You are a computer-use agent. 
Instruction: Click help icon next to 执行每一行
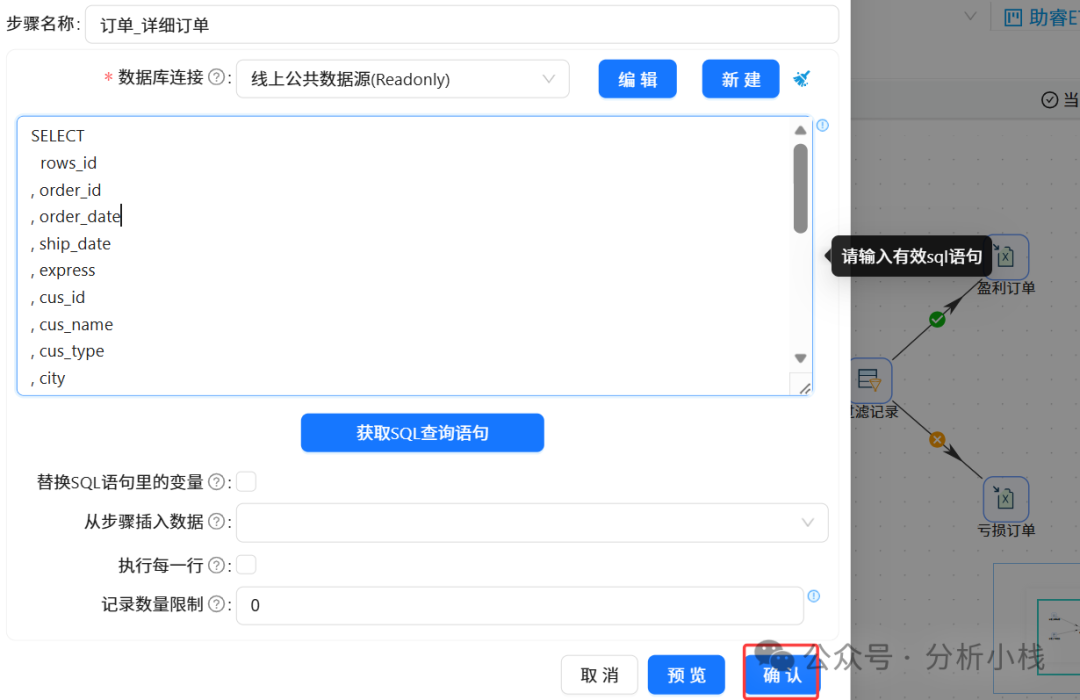pyautogui.click(x=216, y=565)
